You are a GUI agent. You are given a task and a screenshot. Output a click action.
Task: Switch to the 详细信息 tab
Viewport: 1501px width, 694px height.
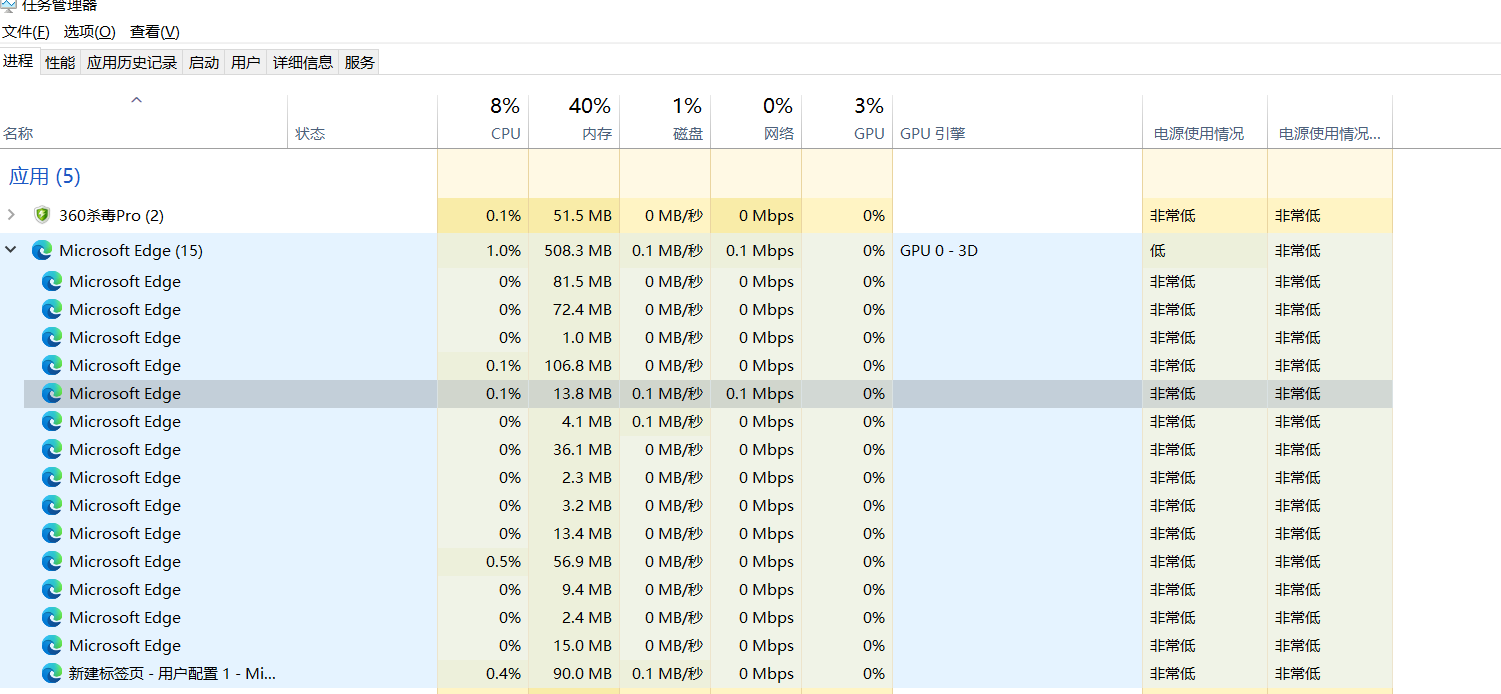coord(303,62)
